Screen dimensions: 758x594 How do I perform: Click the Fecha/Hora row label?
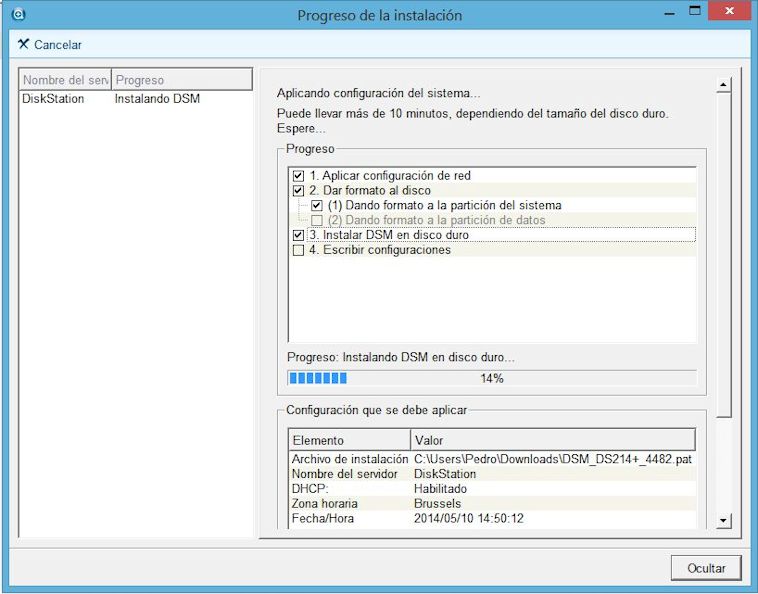pyautogui.click(x=322, y=519)
